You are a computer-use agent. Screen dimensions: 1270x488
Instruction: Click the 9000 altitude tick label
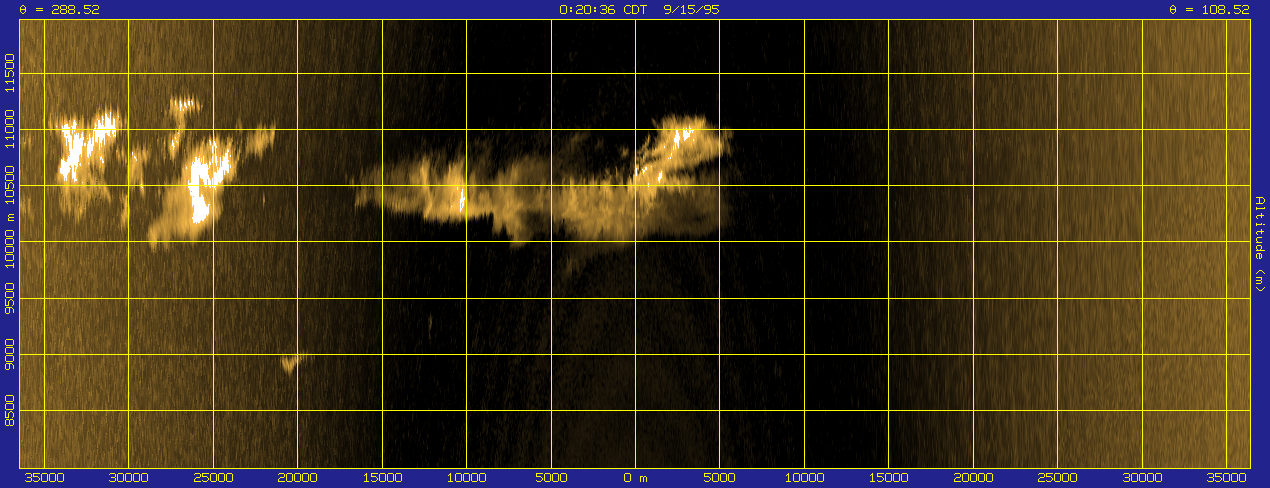(10, 354)
